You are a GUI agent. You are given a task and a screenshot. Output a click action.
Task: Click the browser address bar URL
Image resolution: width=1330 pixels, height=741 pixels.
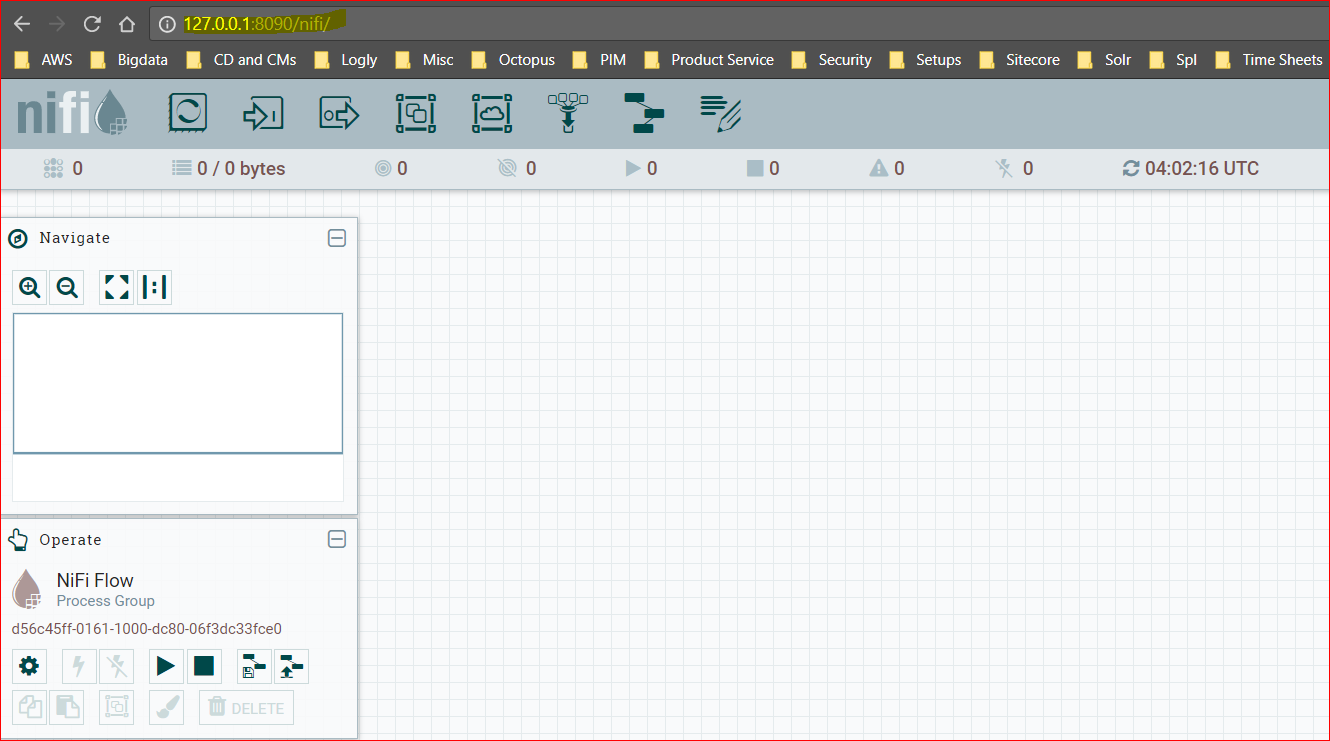[257, 24]
